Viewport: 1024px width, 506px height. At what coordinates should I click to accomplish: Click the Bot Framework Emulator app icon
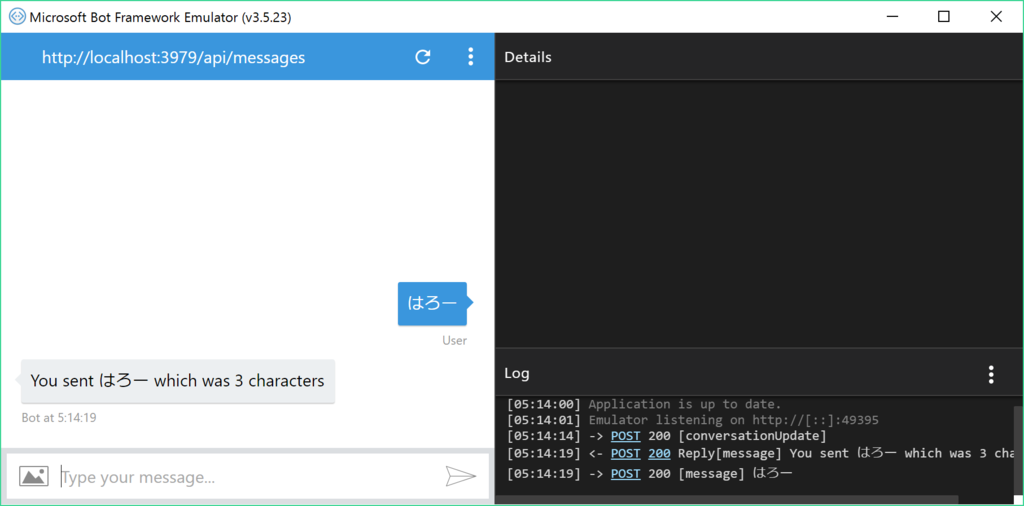[x=18, y=18]
